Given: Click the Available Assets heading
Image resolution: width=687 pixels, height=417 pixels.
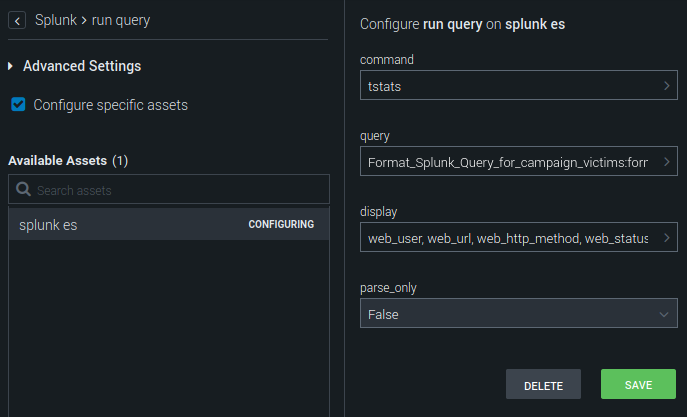Looking at the screenshot, I should tap(58, 160).
